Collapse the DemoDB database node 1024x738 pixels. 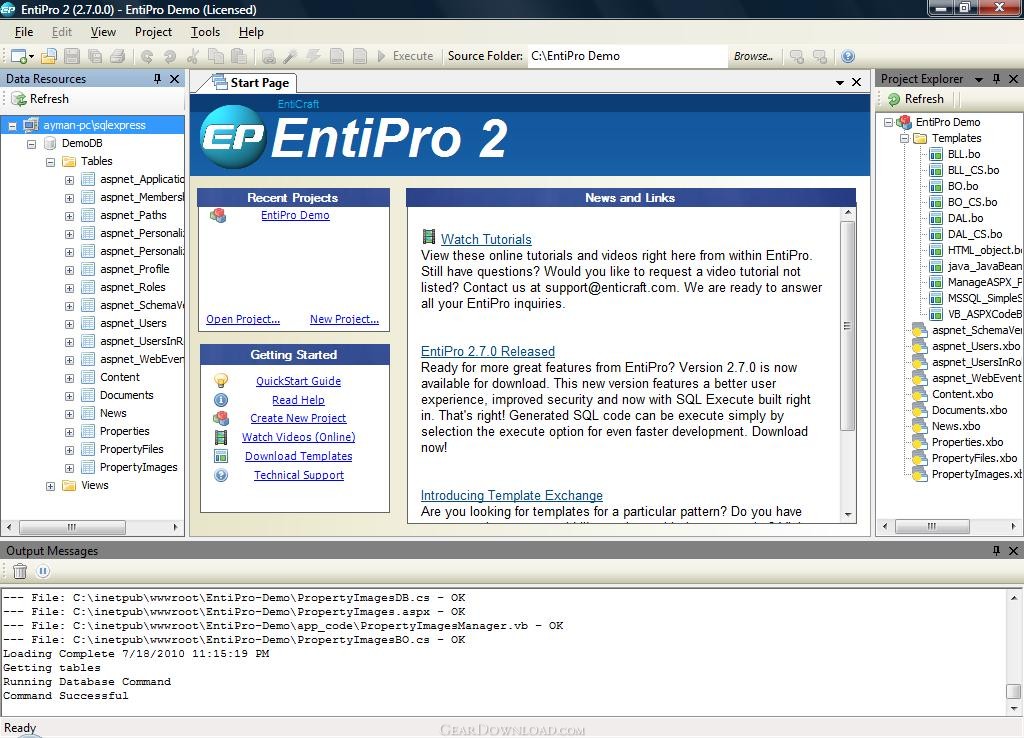pos(31,144)
